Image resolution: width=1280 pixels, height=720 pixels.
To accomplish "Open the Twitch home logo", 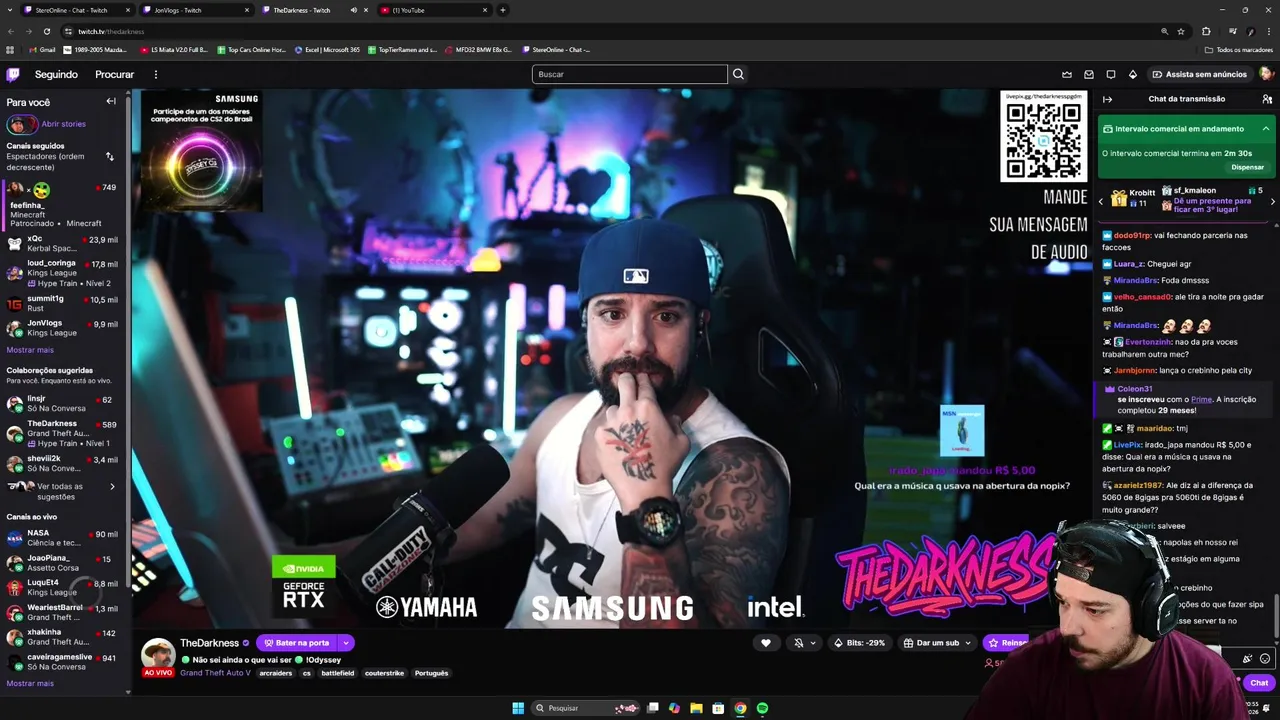I will point(12,74).
